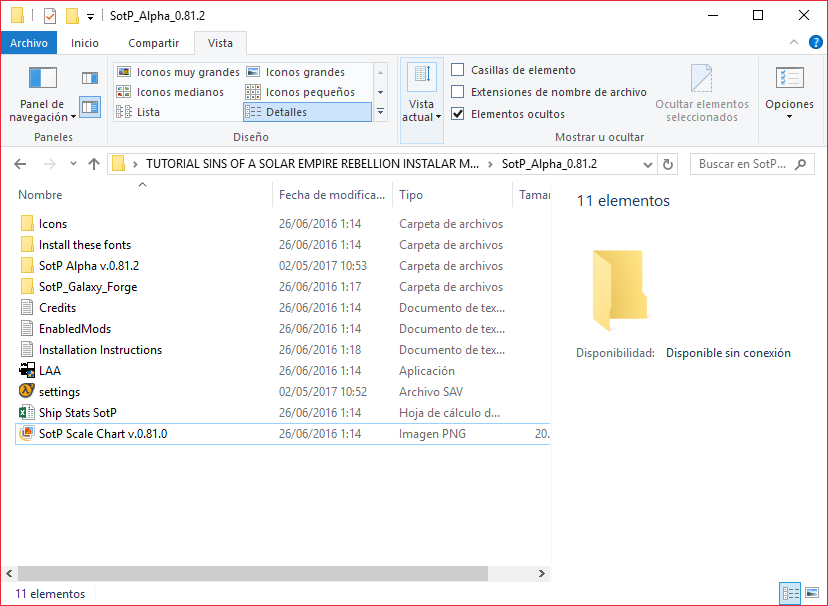Select the SotP Scale Chart v.0.81.0 image
The width and height of the screenshot is (828, 606).
[x=283, y=434]
